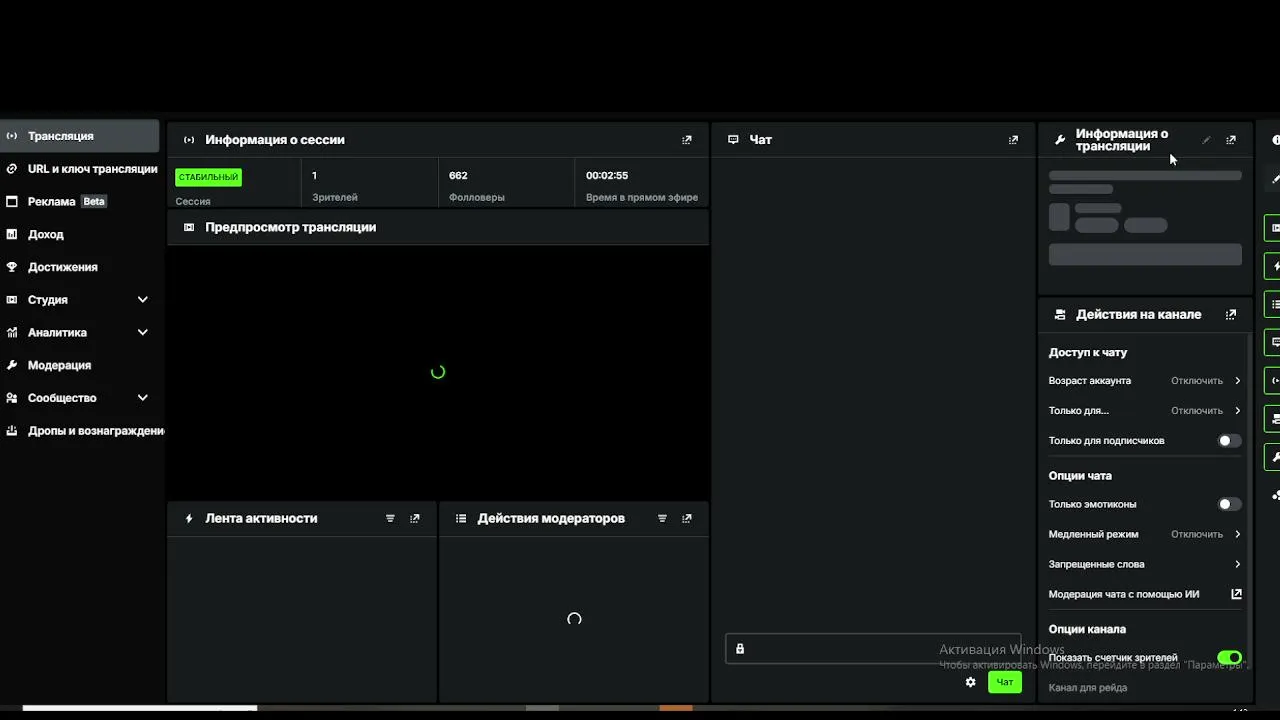Toggle Только для подписчиков switch
Image resolution: width=1280 pixels, height=720 pixels.
[x=1229, y=441]
